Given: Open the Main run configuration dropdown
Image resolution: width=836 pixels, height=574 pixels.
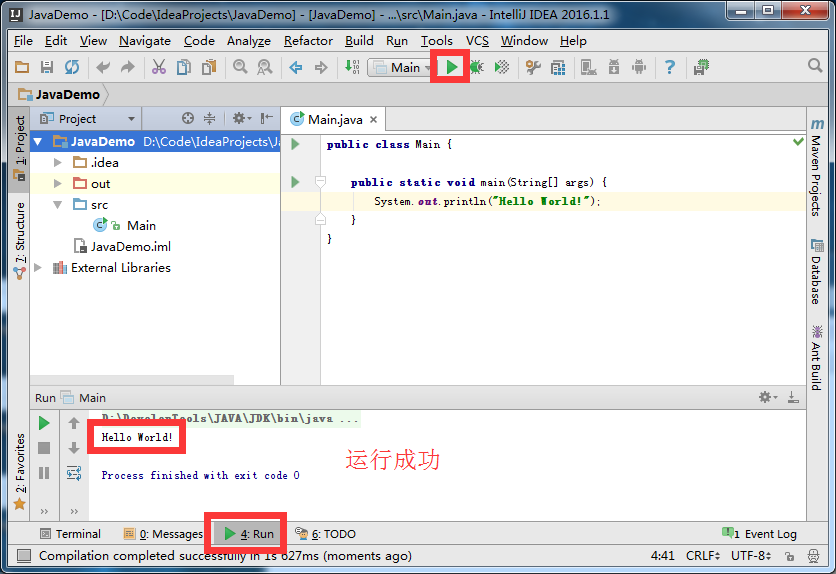Looking at the screenshot, I should pos(401,68).
